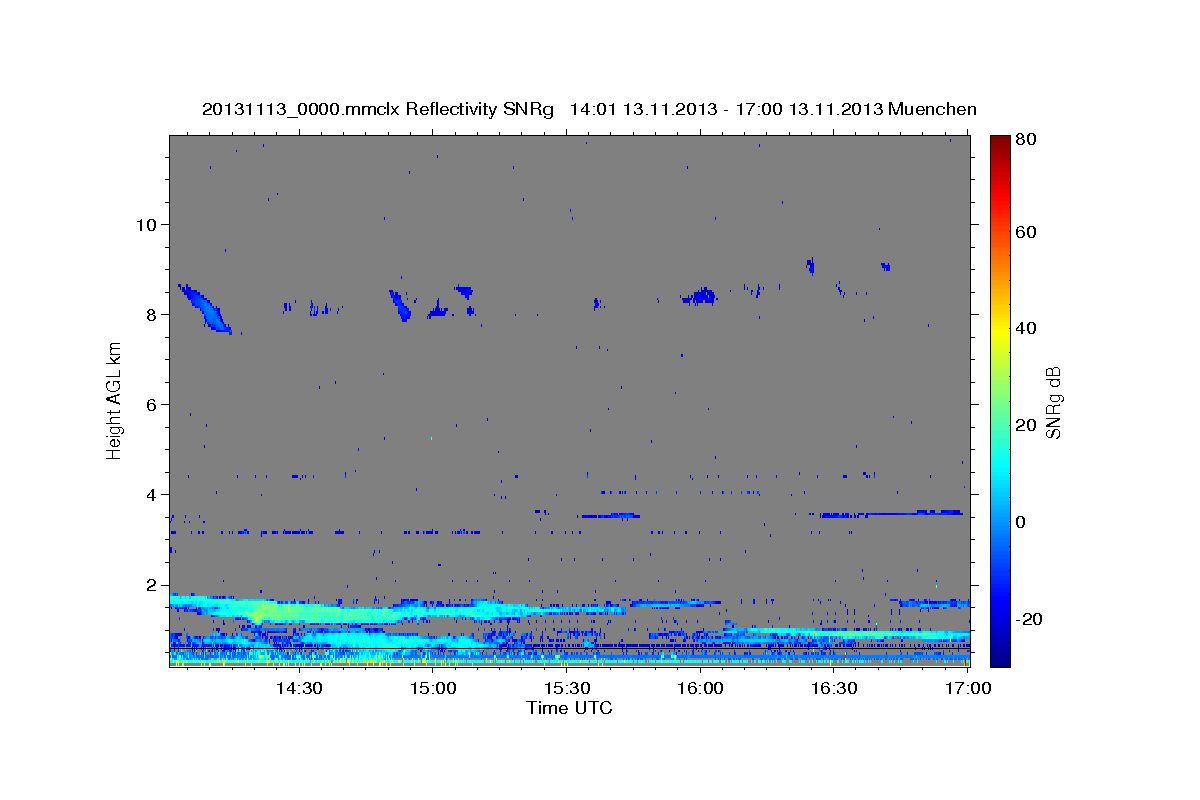Click the 16:00 time tick label
The width and height of the screenshot is (1200, 800).
pos(700,688)
